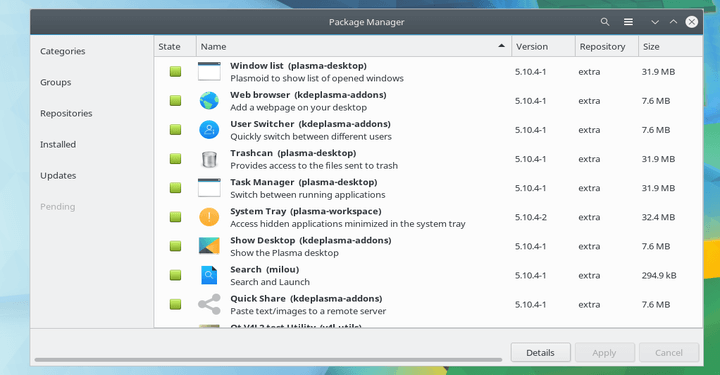This screenshot has height=375, width=720.
Task: Toggle state box for Show Desktop
Action: tap(175, 246)
